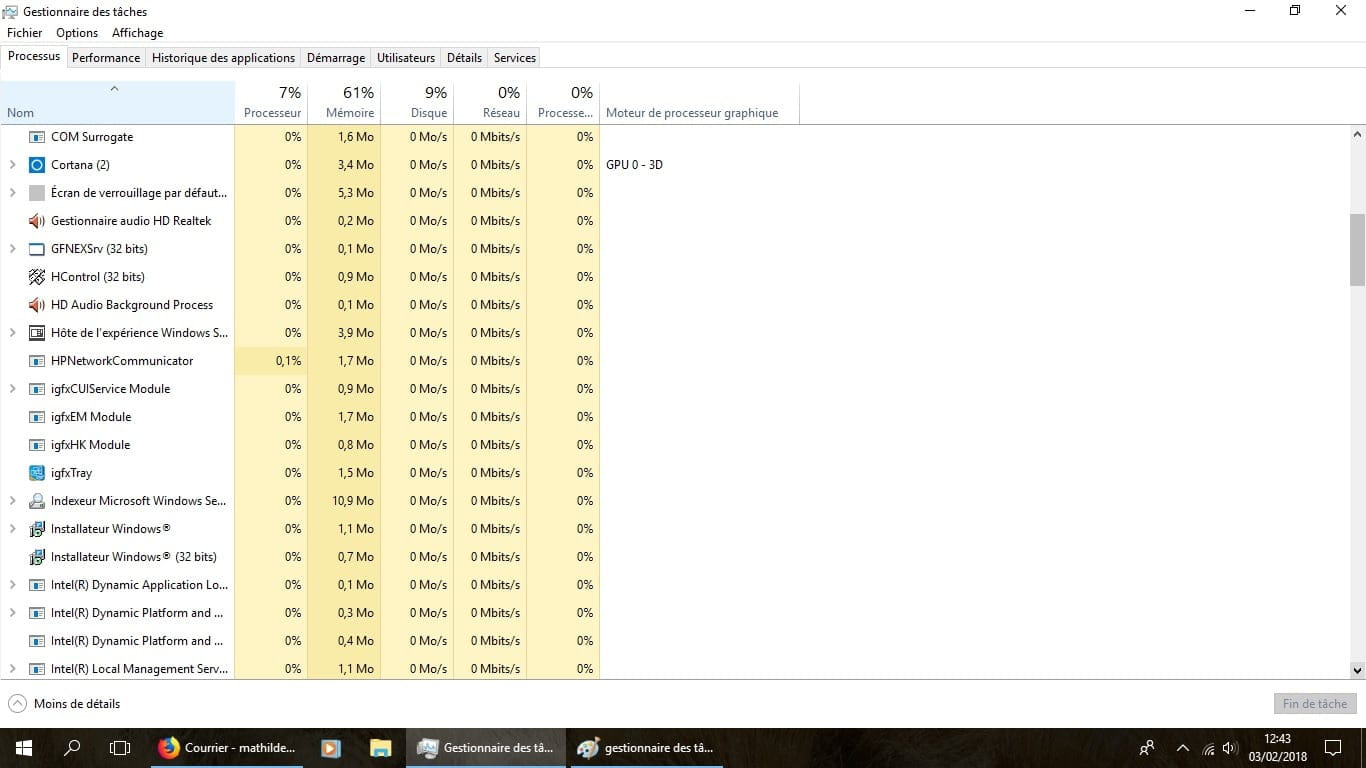This screenshot has height=768, width=1366.
Task: Expand Intel(R) Dynamic Application Loader row
Action: (13, 585)
